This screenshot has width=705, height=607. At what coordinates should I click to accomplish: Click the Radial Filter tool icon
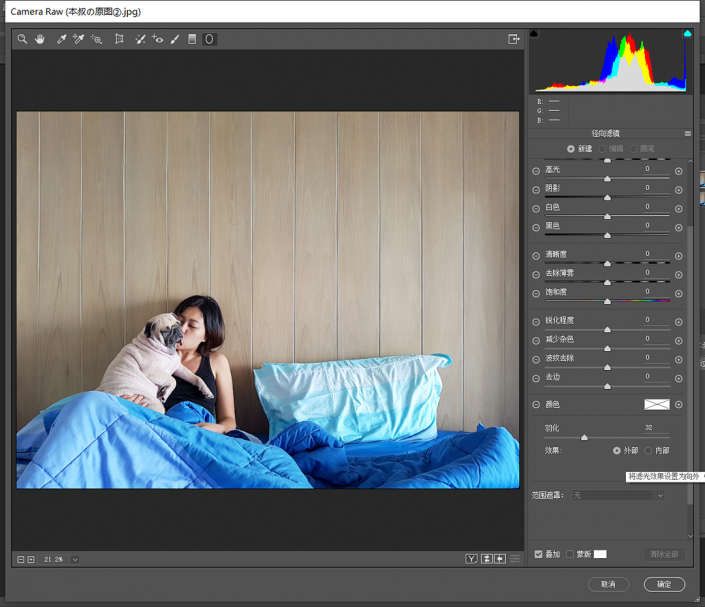[x=209, y=39]
